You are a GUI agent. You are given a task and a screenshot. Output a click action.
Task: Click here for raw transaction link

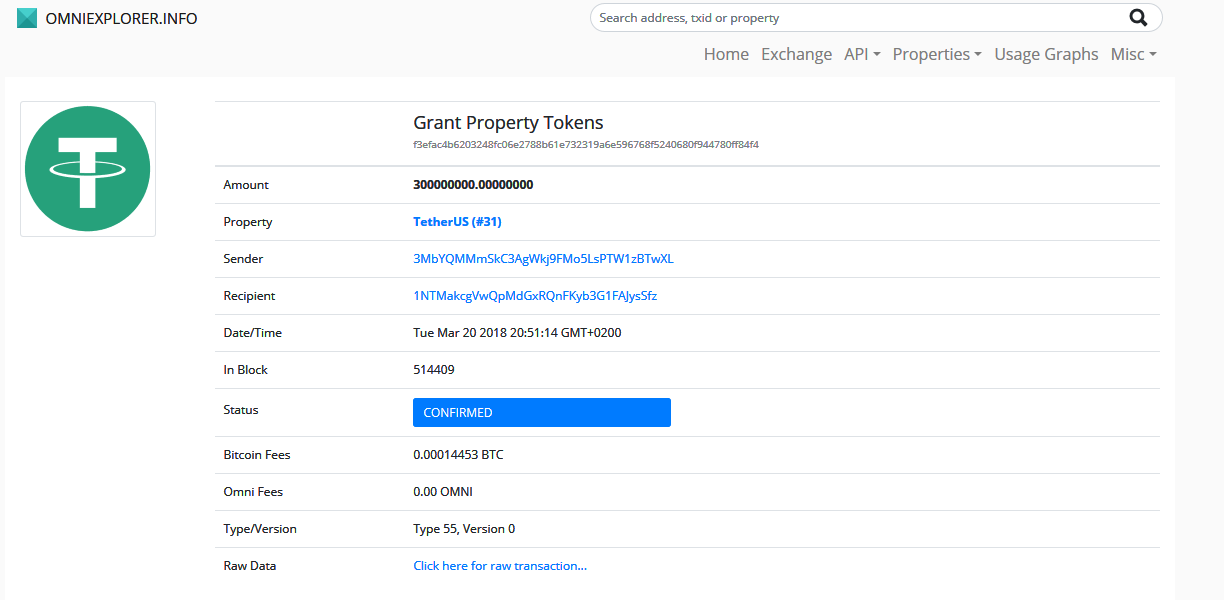[x=500, y=566]
